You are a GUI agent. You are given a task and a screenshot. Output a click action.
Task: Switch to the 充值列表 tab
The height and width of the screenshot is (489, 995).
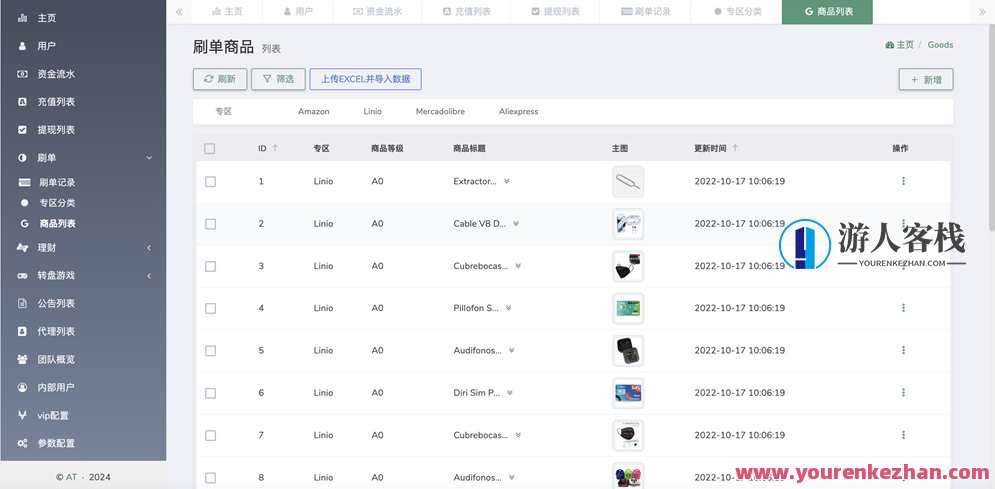(466, 11)
